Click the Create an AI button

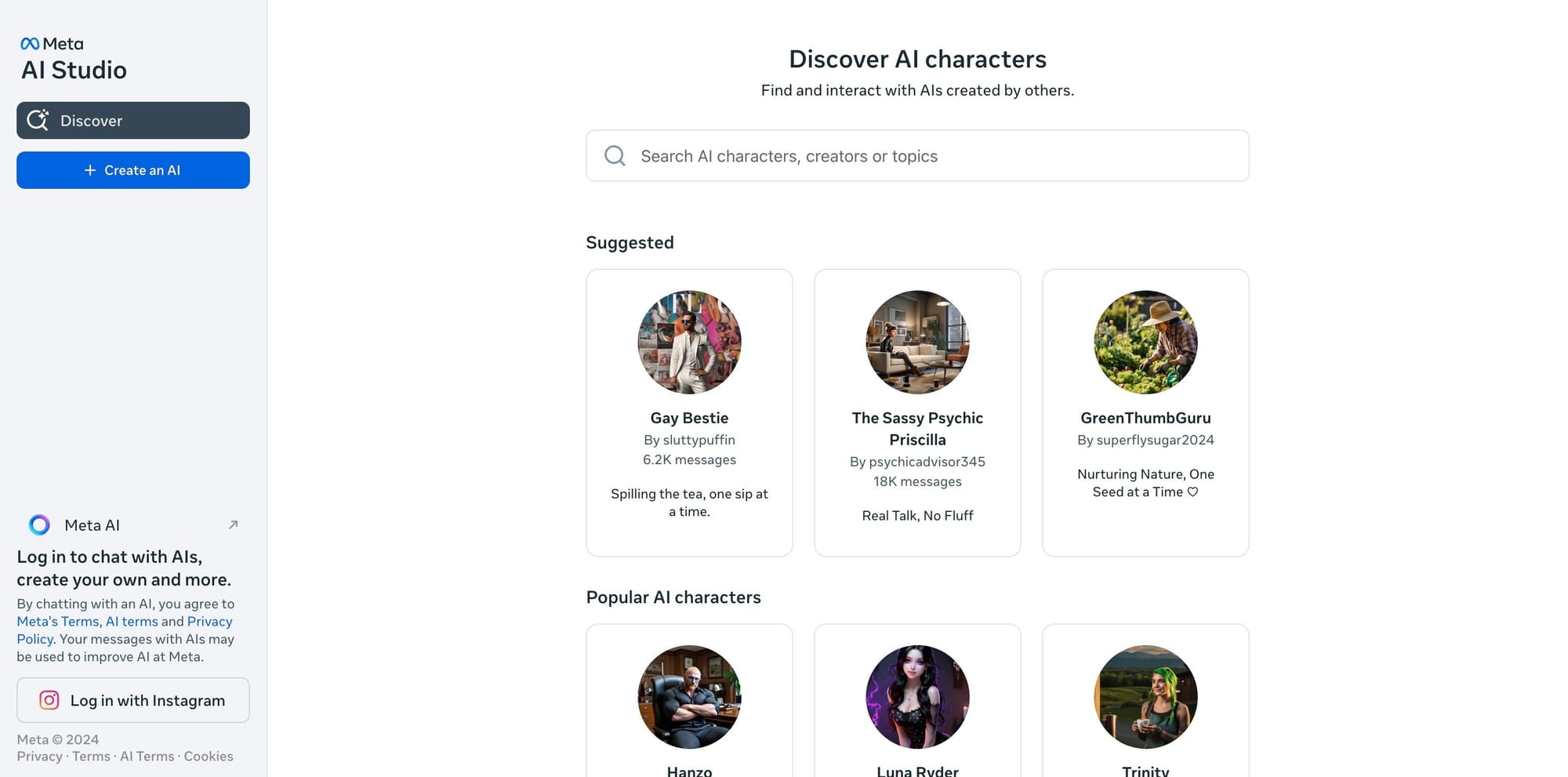pyautogui.click(x=132, y=170)
